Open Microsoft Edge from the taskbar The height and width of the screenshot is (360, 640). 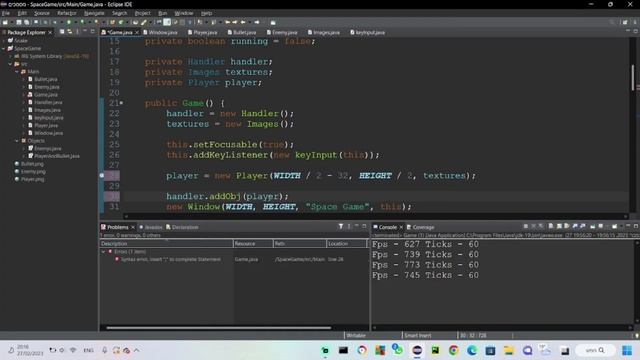472,350
